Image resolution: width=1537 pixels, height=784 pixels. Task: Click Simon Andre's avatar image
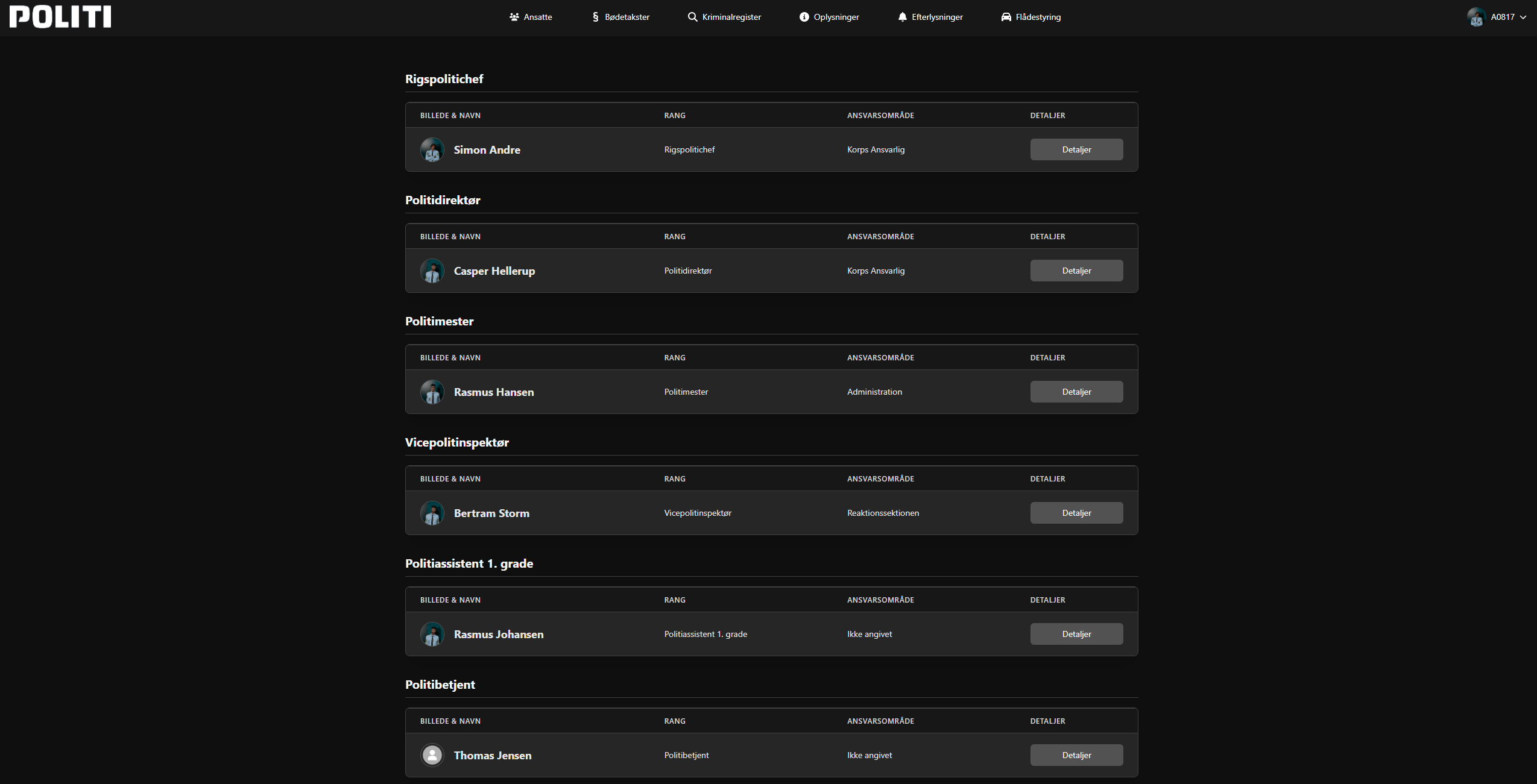[432, 149]
